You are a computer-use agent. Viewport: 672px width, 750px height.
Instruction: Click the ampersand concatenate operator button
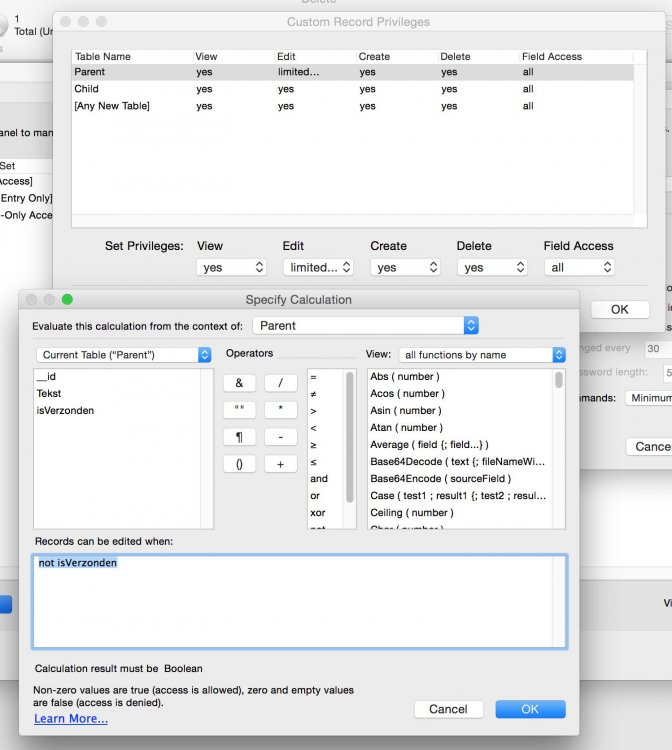pyautogui.click(x=239, y=383)
